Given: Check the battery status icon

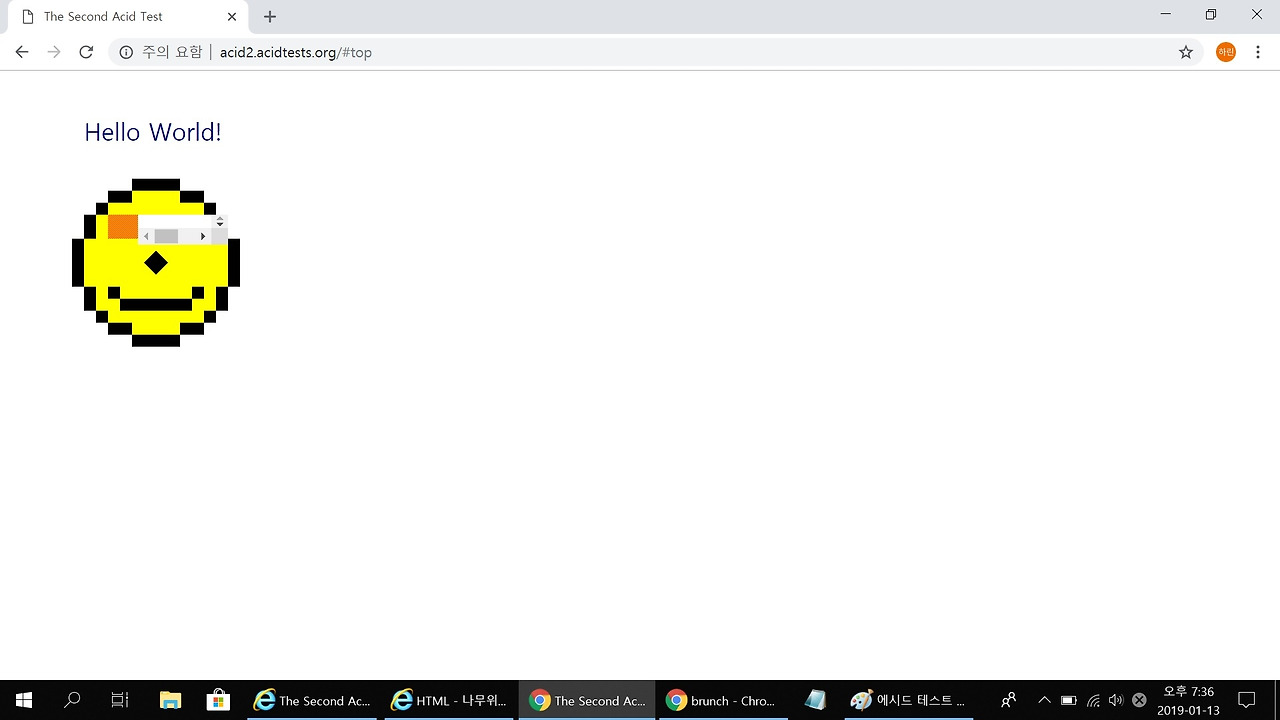Looking at the screenshot, I should 1068,700.
